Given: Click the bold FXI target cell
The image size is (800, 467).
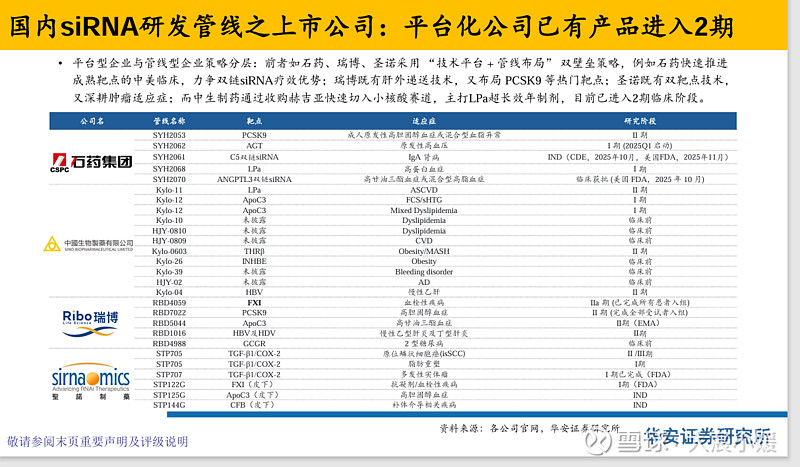Looking at the screenshot, I should tap(254, 303).
